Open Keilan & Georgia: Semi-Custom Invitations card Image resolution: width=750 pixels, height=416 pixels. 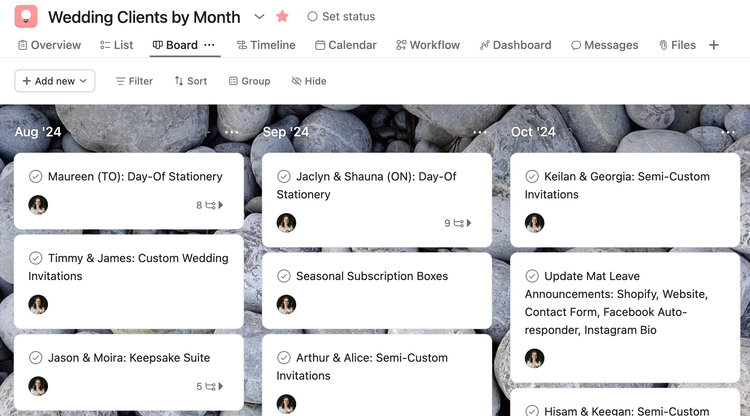tap(625, 200)
